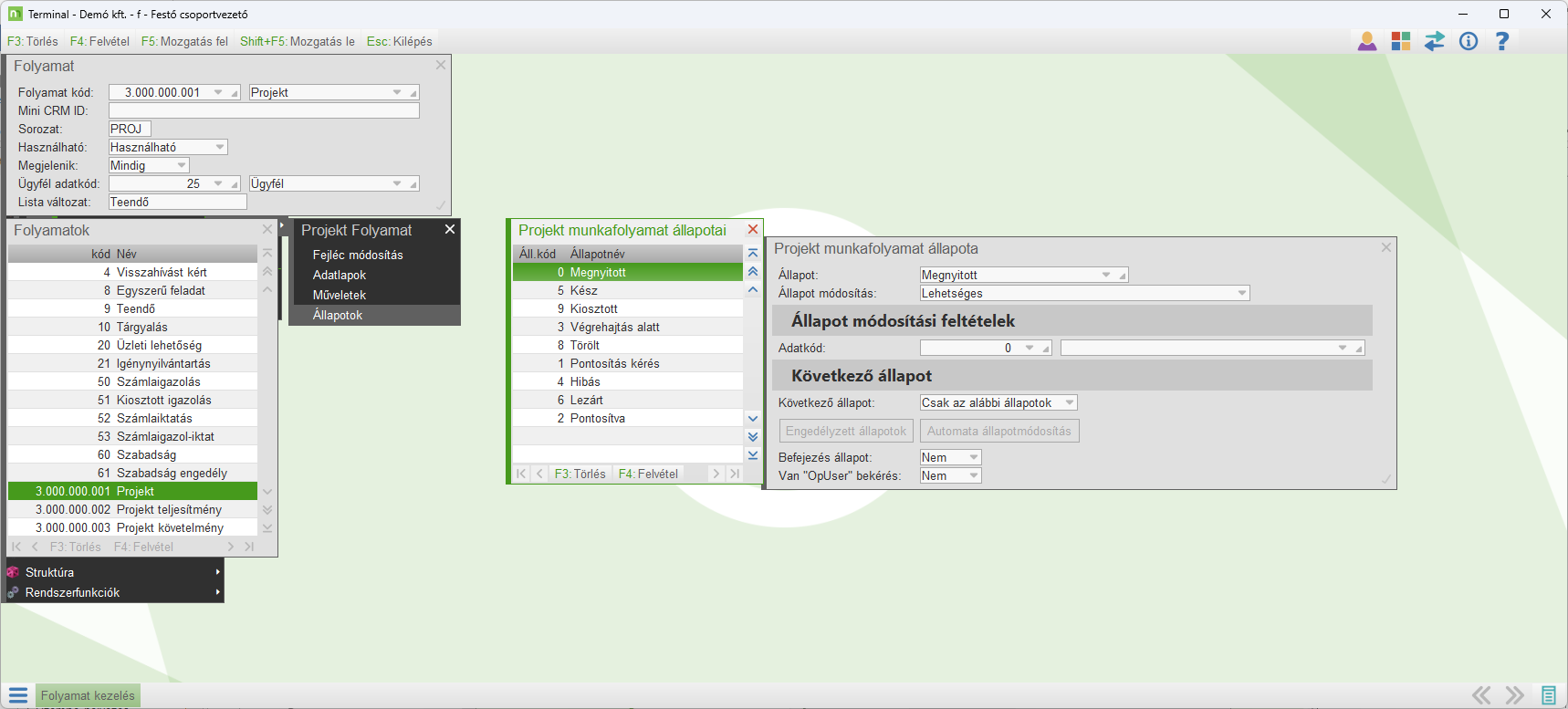Click F4: Felvétel in top toolbar
This screenshot has height=709, width=1568.
[99, 41]
